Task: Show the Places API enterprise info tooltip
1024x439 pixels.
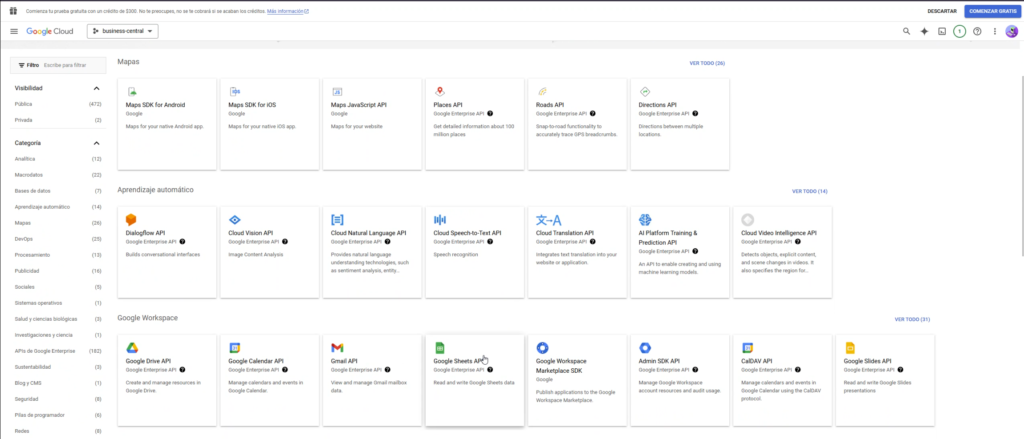Action: tap(490, 114)
